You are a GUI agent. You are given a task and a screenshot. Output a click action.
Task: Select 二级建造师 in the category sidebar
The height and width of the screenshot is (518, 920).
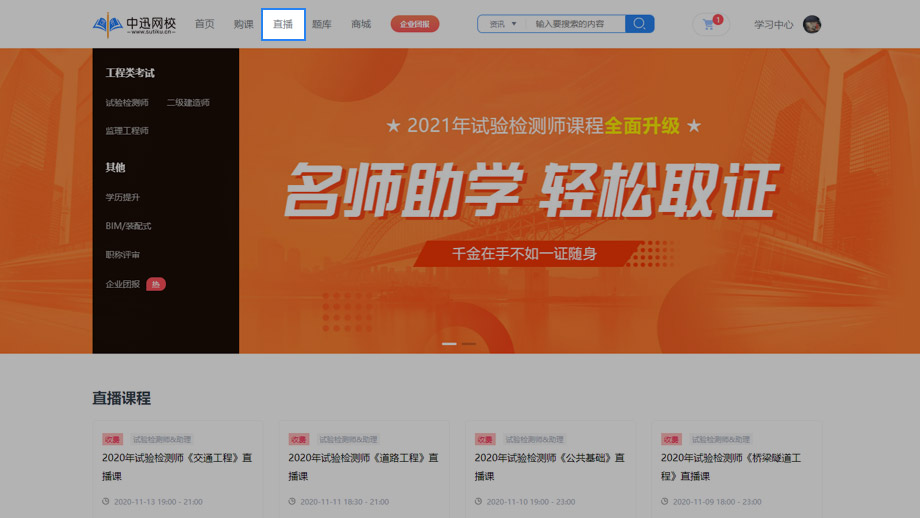click(188, 103)
